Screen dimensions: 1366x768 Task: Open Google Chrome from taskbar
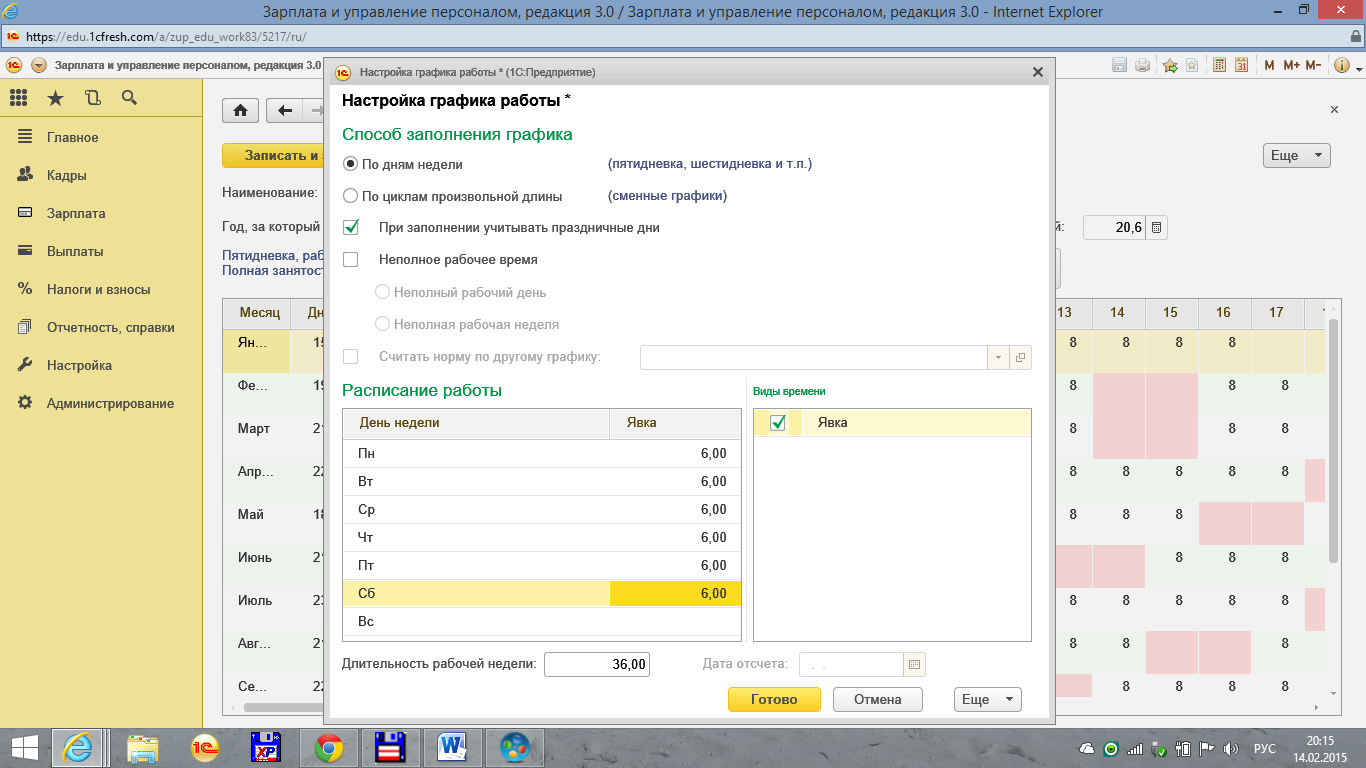click(329, 747)
